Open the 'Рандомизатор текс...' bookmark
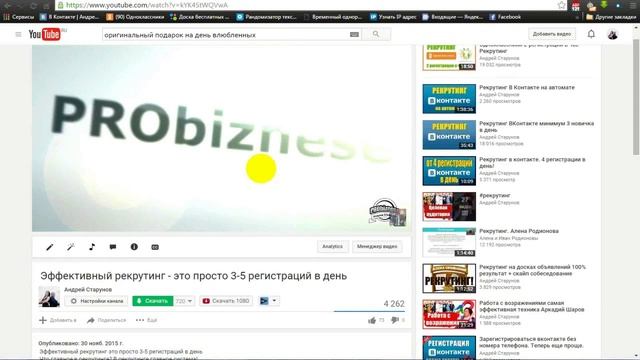The width and height of the screenshot is (640, 360). point(267,17)
